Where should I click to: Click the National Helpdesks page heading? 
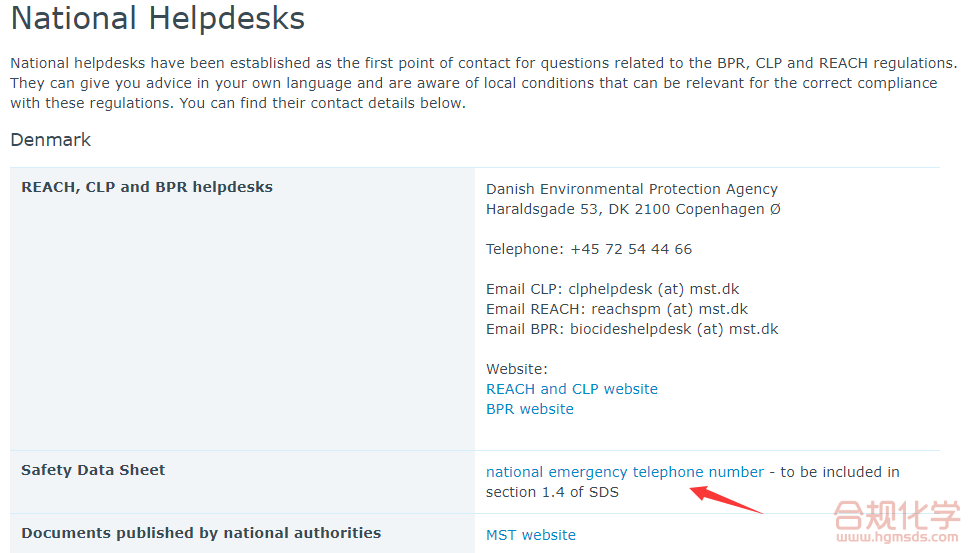tap(157, 19)
